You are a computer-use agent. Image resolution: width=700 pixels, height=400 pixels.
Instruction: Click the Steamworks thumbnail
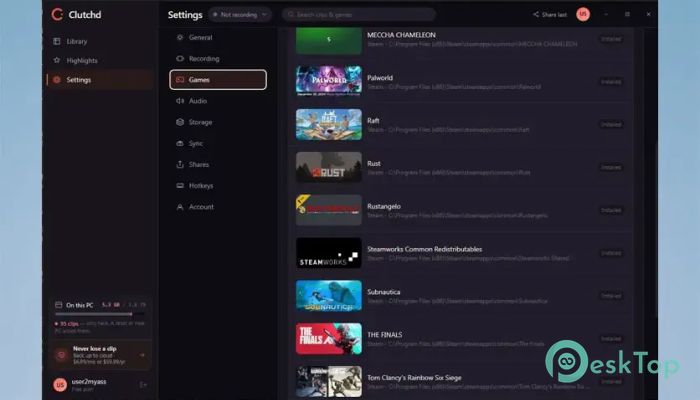coord(329,253)
